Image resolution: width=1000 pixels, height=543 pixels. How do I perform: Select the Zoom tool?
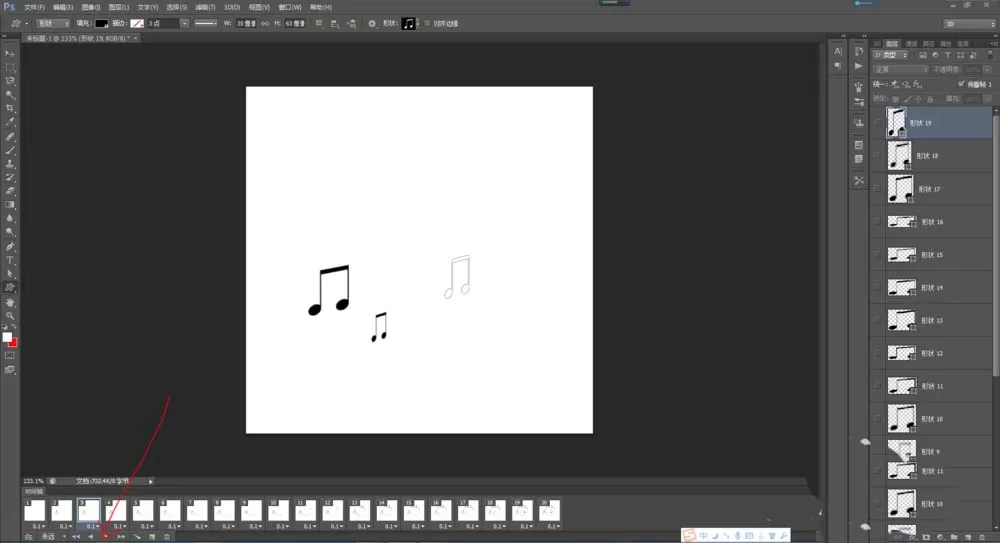coord(10,315)
